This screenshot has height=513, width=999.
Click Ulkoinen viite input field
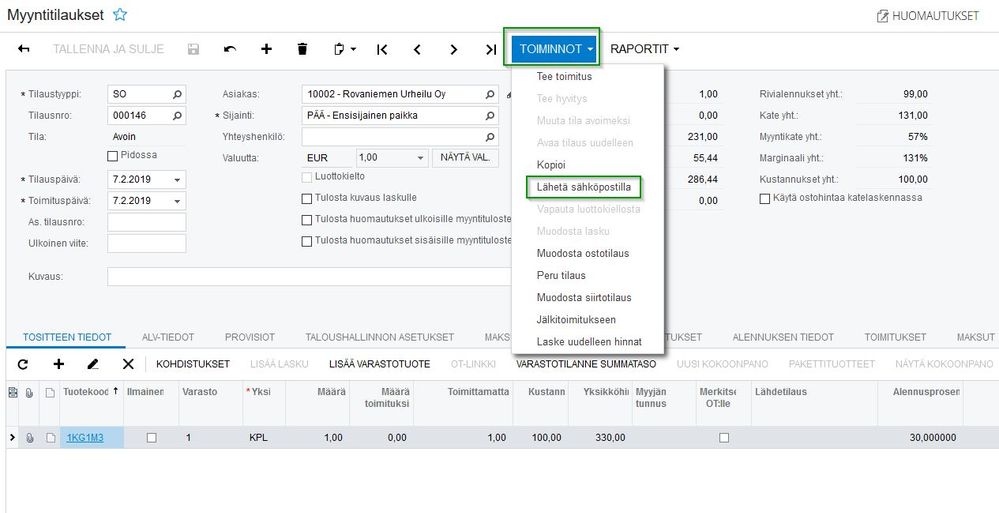tap(147, 243)
